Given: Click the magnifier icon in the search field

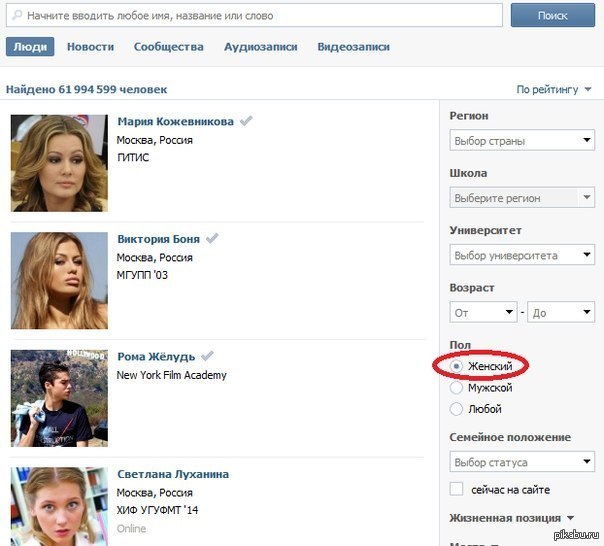Looking at the screenshot, I should (17, 17).
